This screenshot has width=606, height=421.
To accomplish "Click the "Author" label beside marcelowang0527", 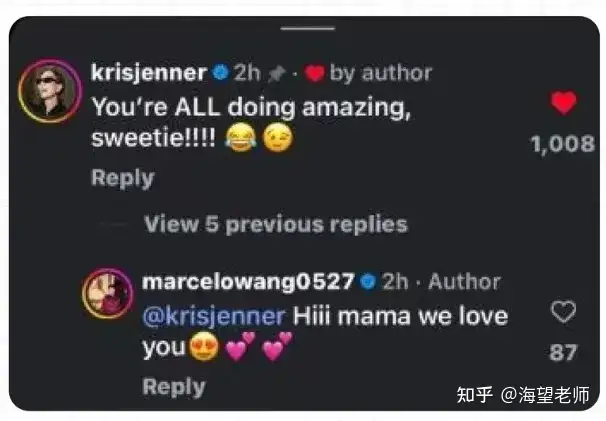I will (x=465, y=281).
